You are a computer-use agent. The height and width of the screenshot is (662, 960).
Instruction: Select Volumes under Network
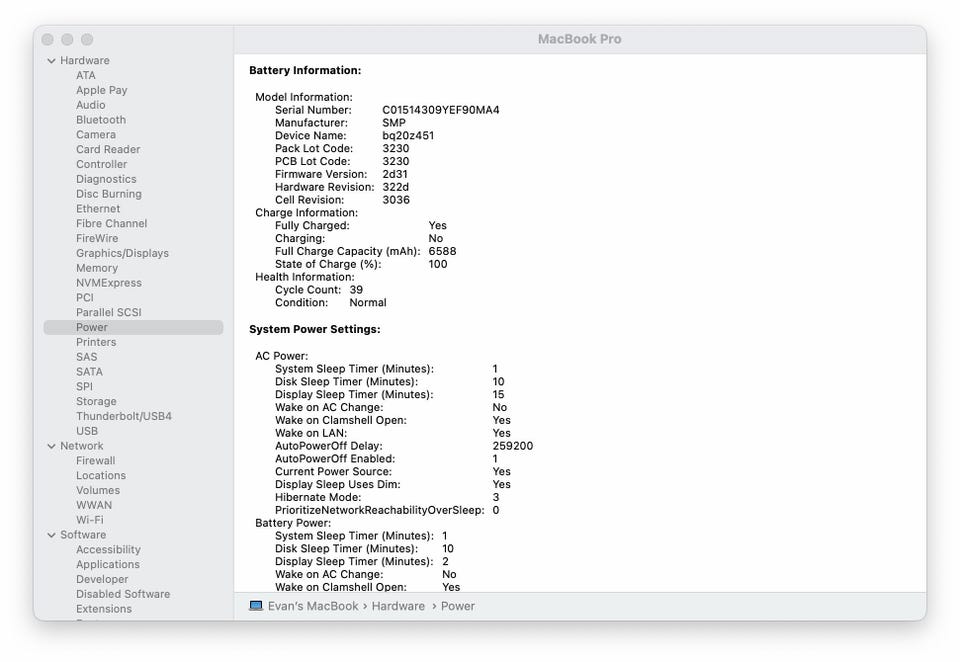point(98,491)
